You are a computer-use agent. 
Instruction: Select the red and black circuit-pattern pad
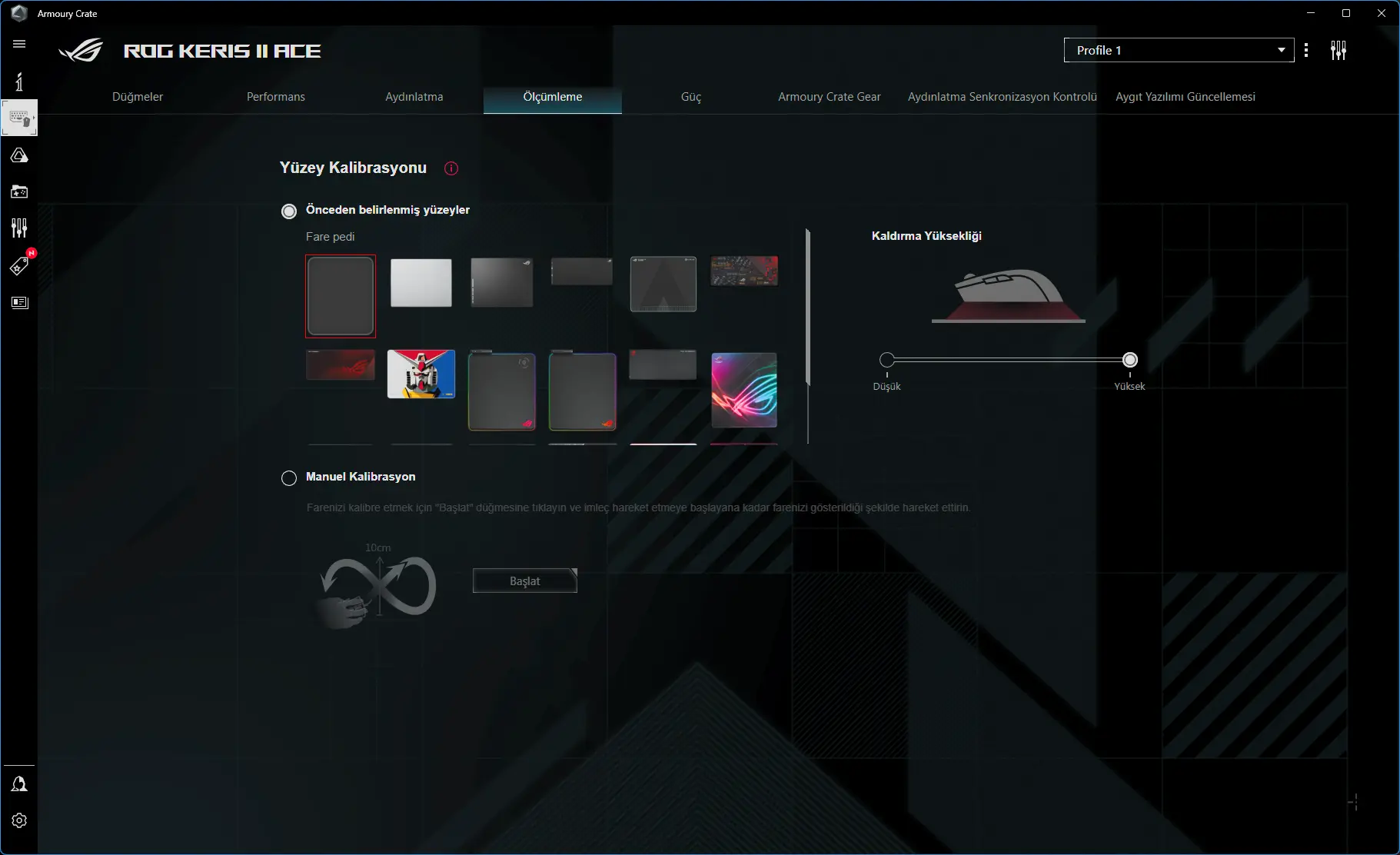pyautogui.click(x=744, y=271)
